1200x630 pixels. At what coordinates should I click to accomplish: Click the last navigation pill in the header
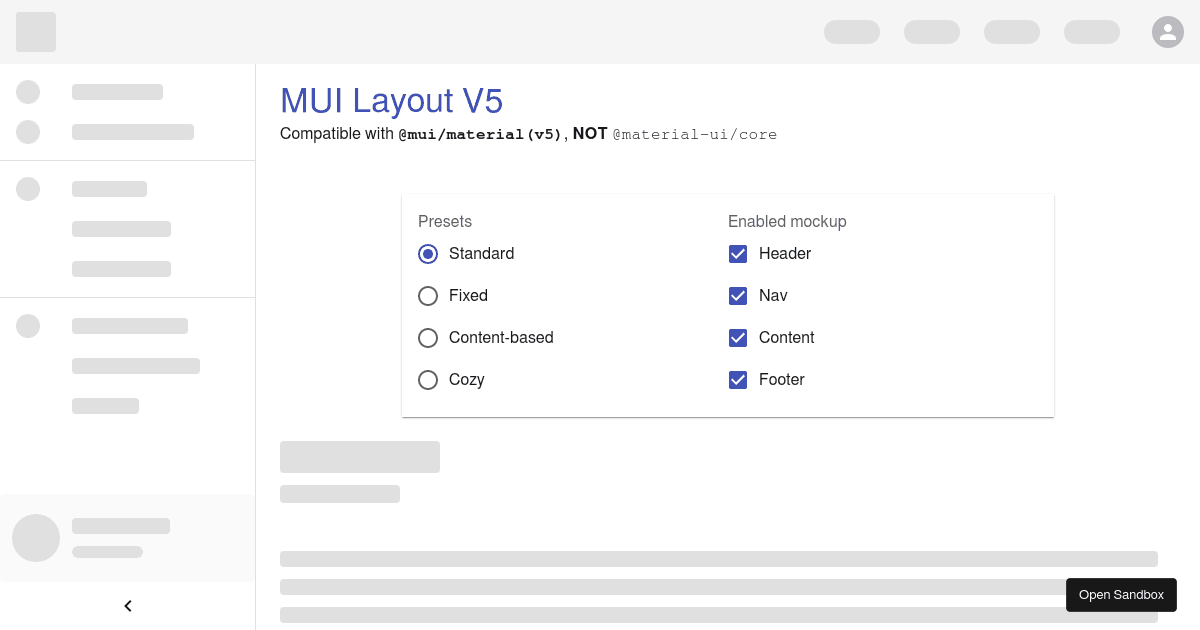pyautogui.click(x=1091, y=31)
